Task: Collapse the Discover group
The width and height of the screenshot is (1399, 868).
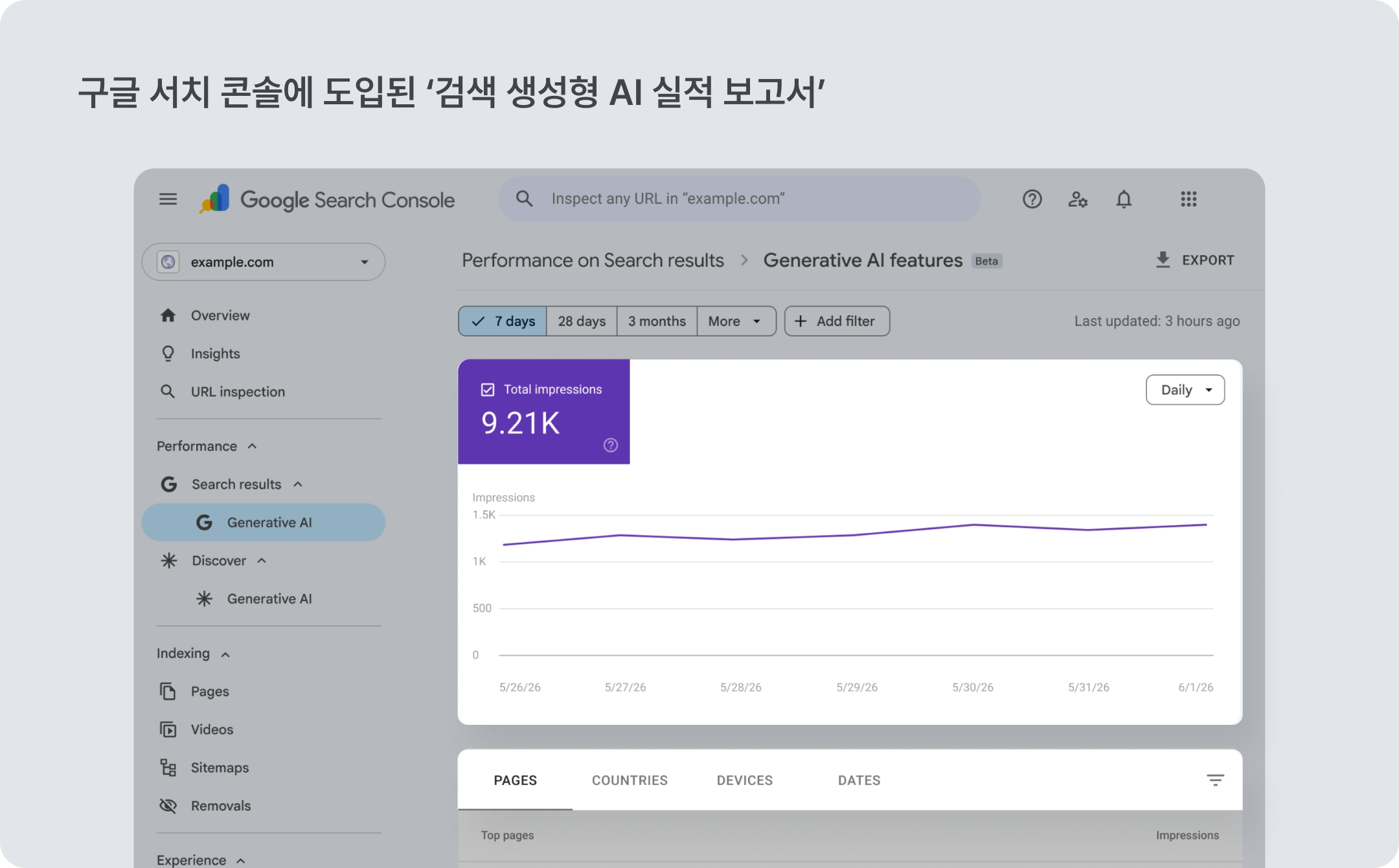Action: click(x=262, y=560)
